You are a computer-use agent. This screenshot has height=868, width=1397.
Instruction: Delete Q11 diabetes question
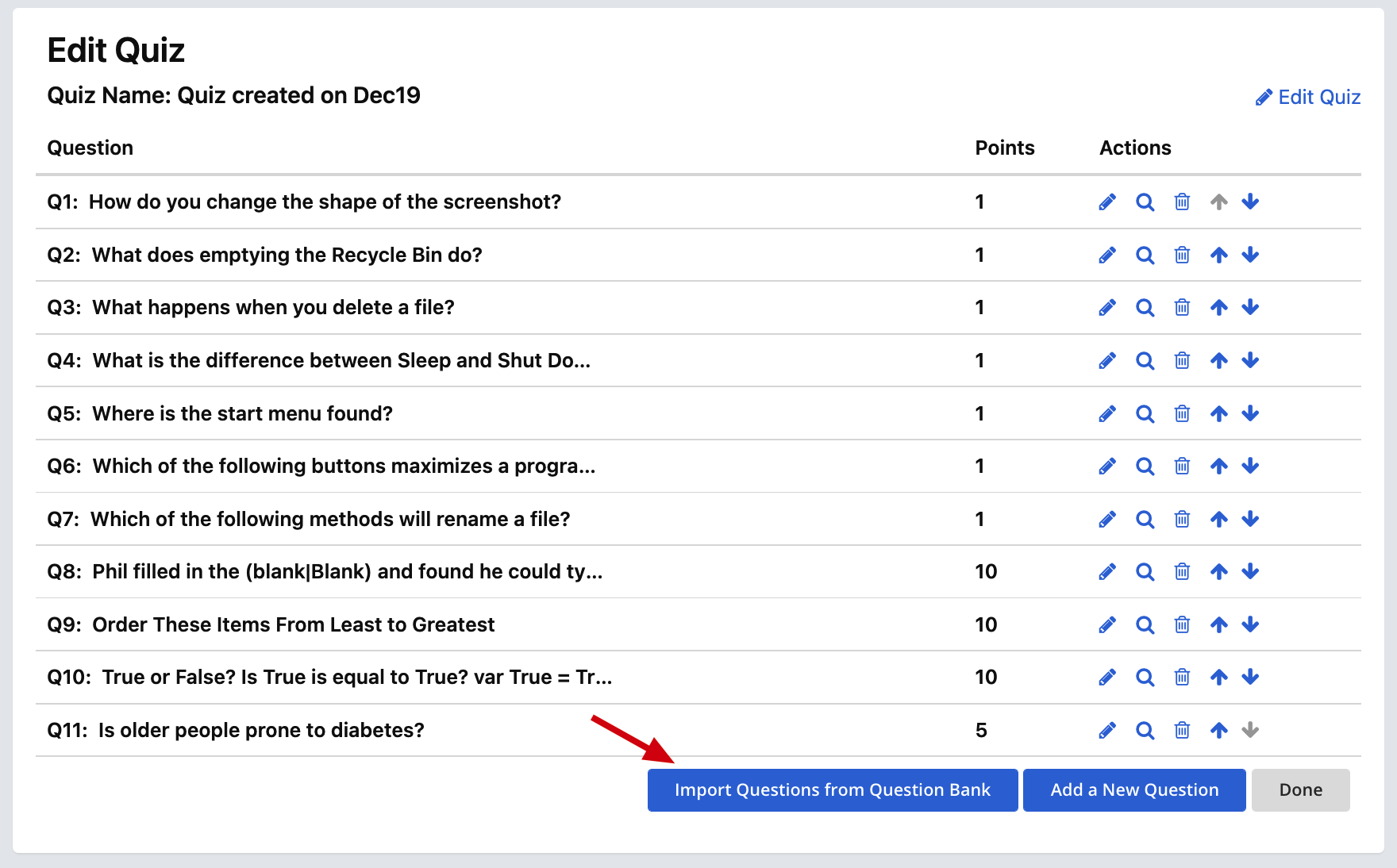(1182, 731)
